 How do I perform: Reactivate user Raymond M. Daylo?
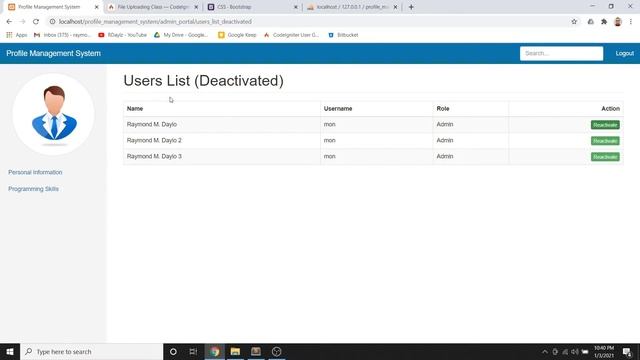pyautogui.click(x=605, y=125)
